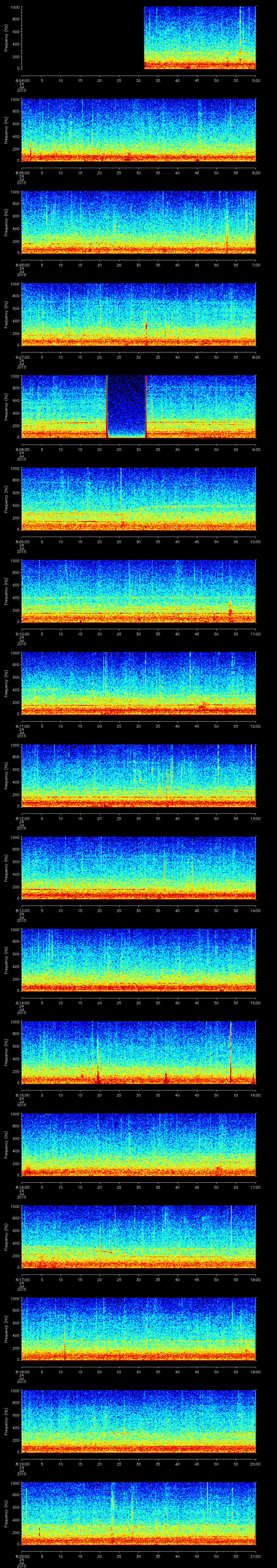This screenshot has height=1568, width=277.
Task: Select the spectrogram panel starting at 8:07:00
Action: point(138,314)
